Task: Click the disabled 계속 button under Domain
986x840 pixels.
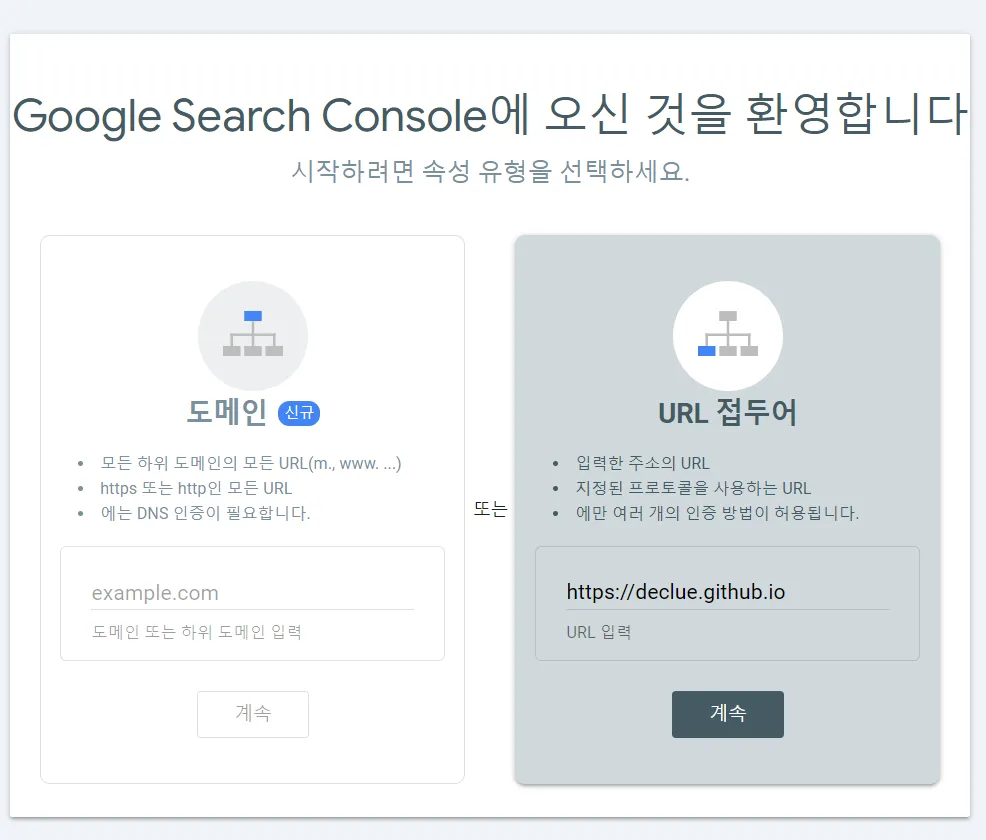Action: point(253,714)
